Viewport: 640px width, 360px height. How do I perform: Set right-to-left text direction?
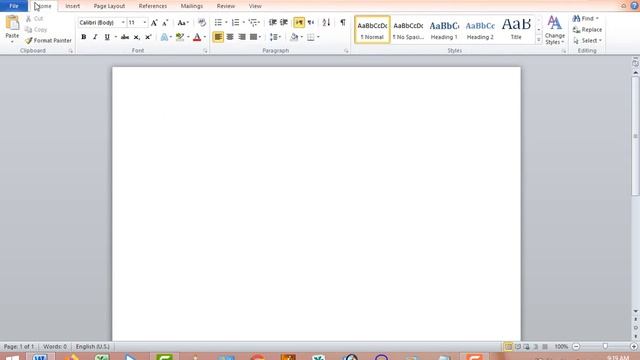(311, 22)
